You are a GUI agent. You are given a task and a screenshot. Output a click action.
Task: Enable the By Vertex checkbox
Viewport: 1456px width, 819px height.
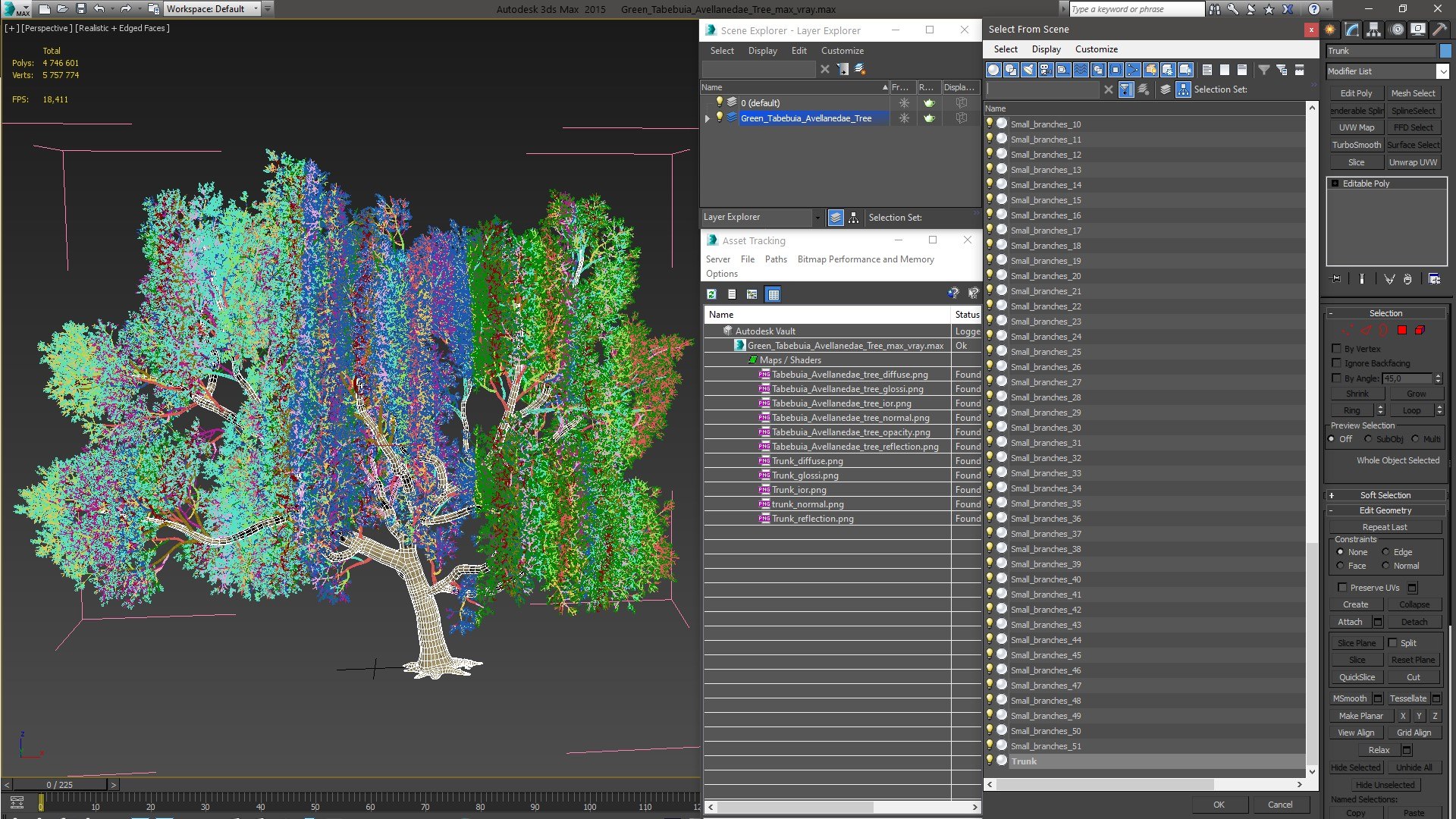coord(1337,349)
